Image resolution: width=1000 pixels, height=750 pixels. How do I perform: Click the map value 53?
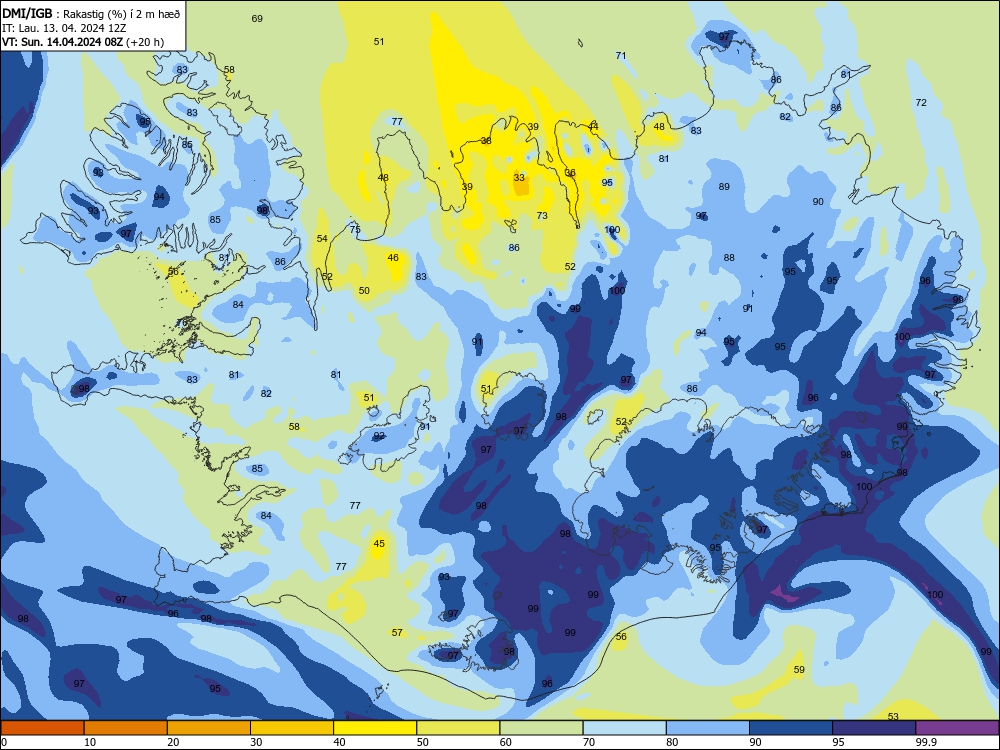point(893,717)
